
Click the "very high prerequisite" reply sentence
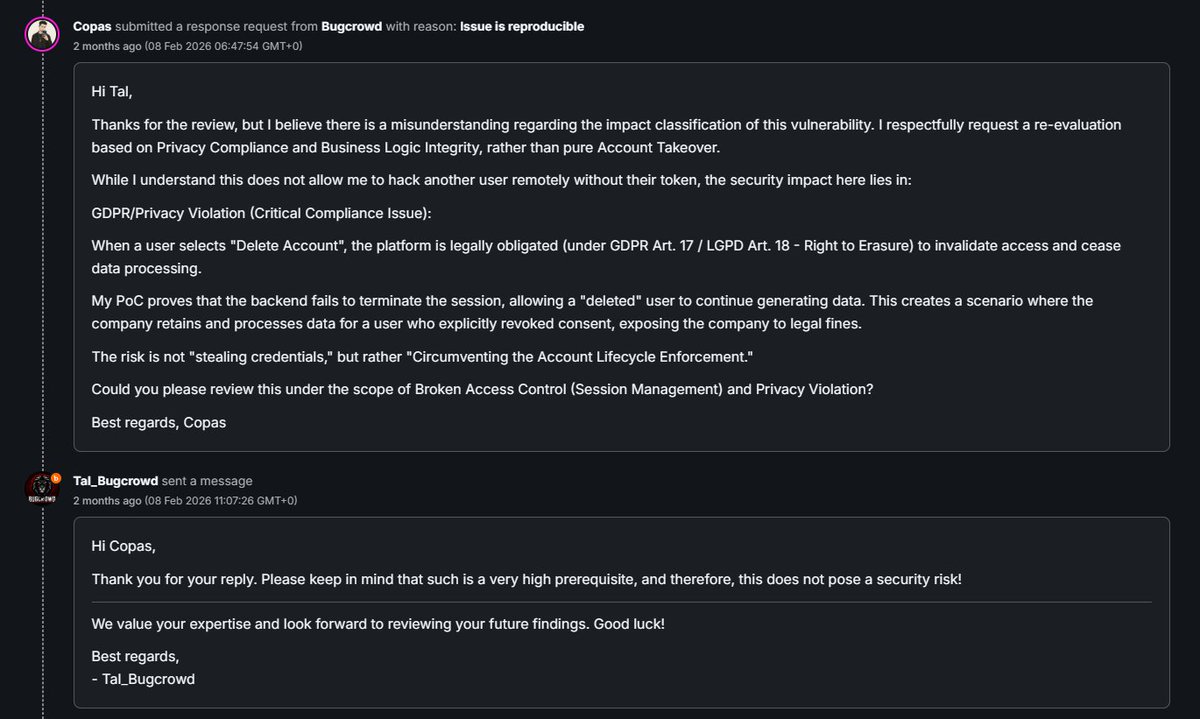526,579
